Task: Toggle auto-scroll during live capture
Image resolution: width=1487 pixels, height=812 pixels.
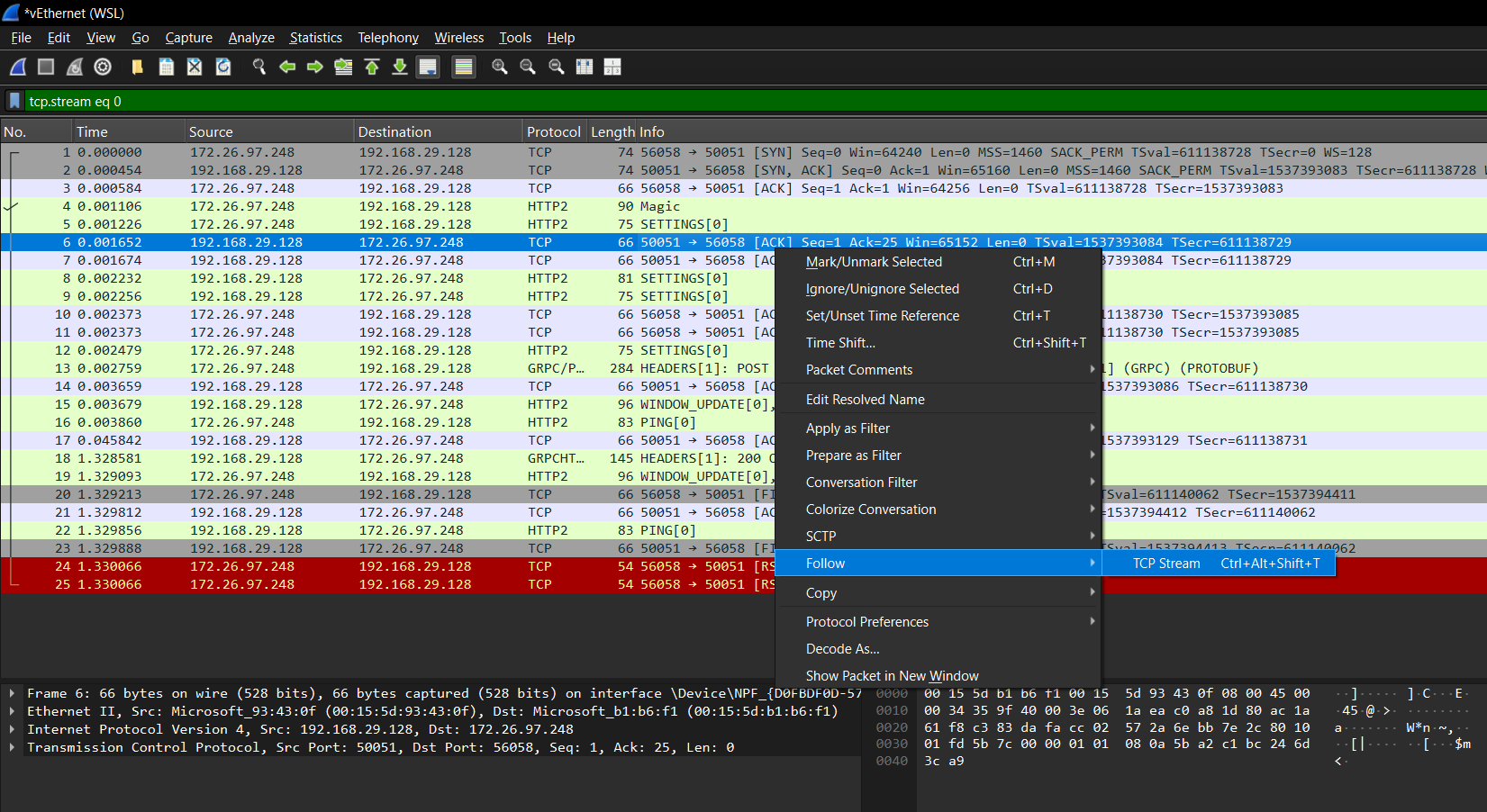Action: 428,67
